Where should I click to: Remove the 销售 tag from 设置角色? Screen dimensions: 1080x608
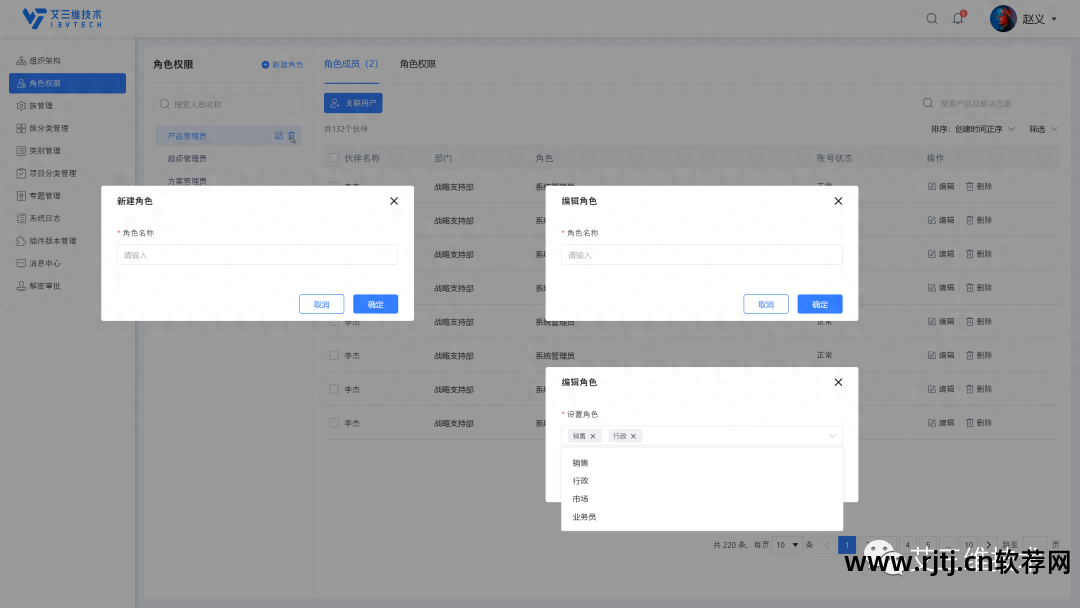click(592, 437)
